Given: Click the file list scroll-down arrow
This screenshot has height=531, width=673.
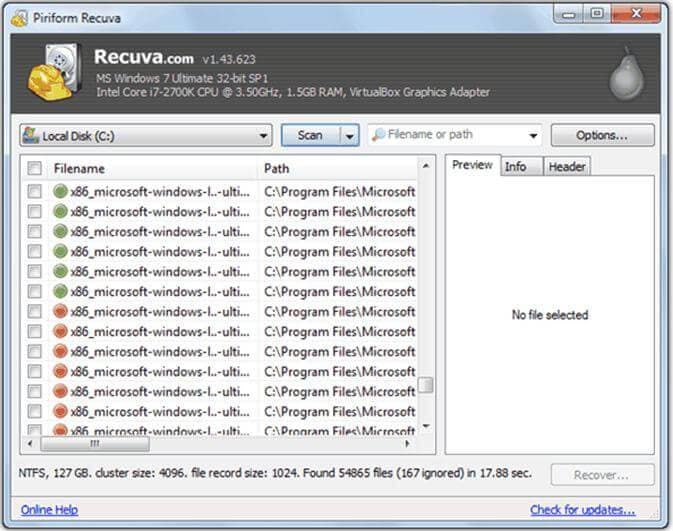Looking at the screenshot, I should pyautogui.click(x=426, y=426).
